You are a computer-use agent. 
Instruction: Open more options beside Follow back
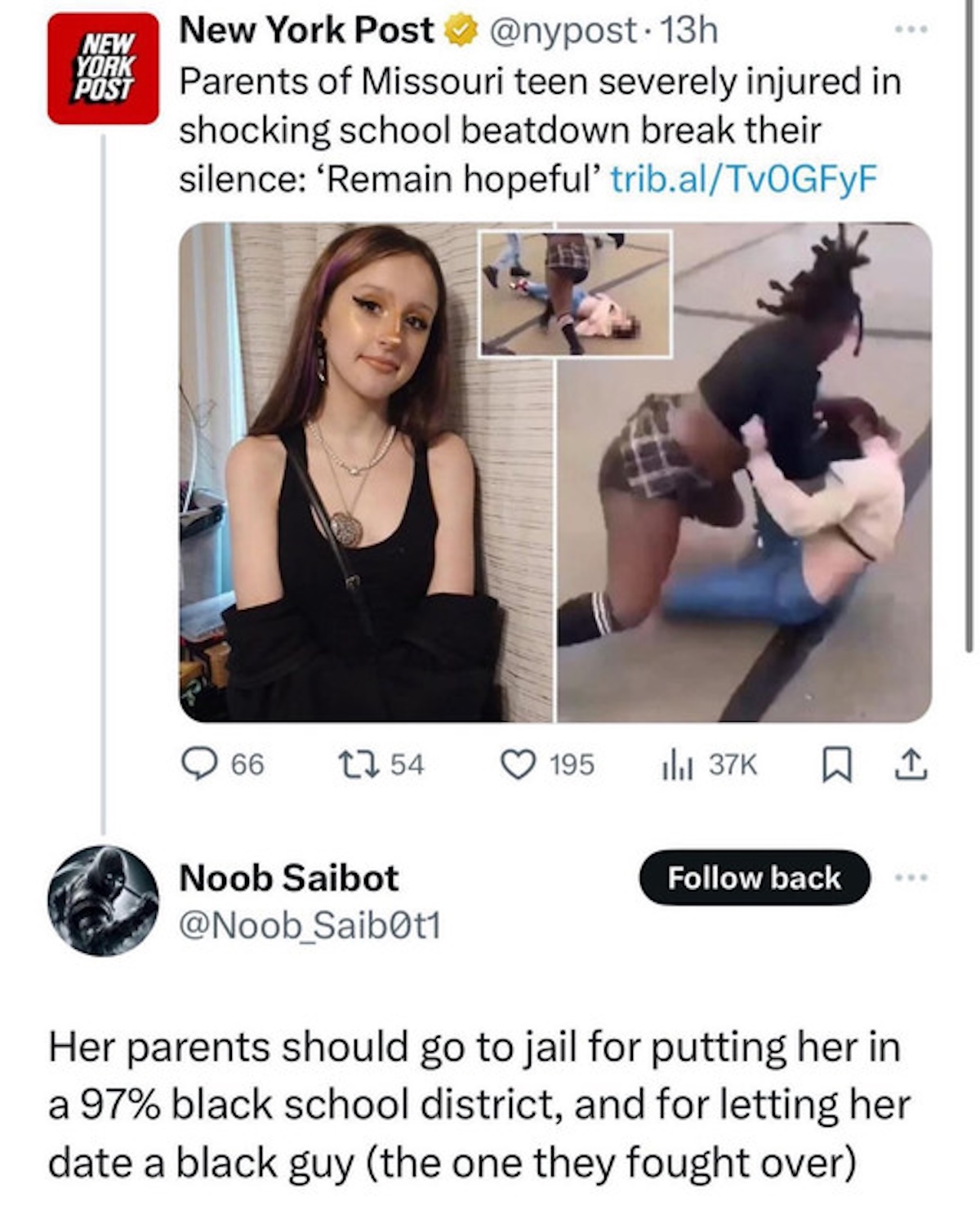coord(911,878)
